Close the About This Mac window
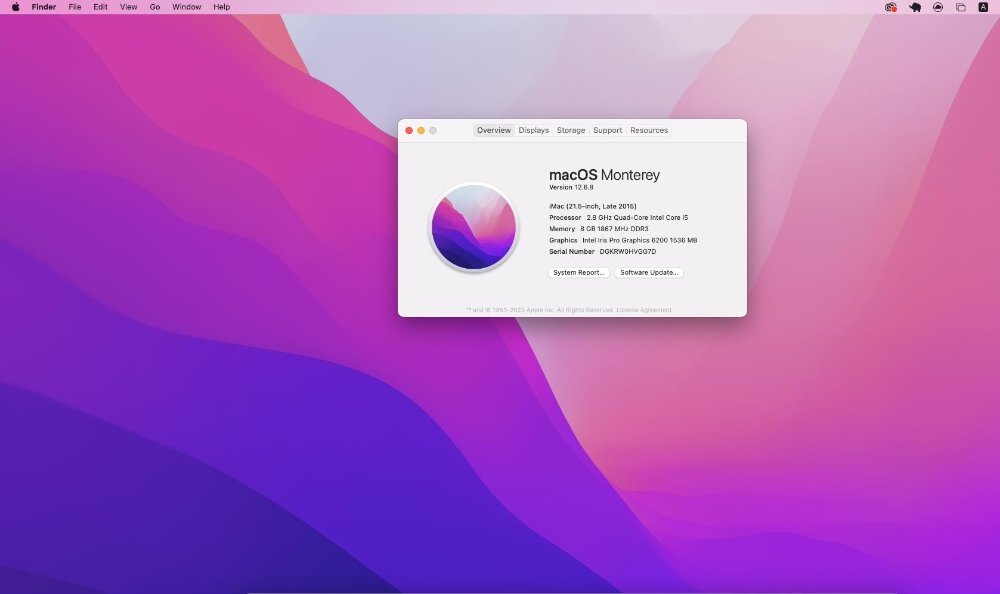The width and height of the screenshot is (1000, 594). click(409, 130)
